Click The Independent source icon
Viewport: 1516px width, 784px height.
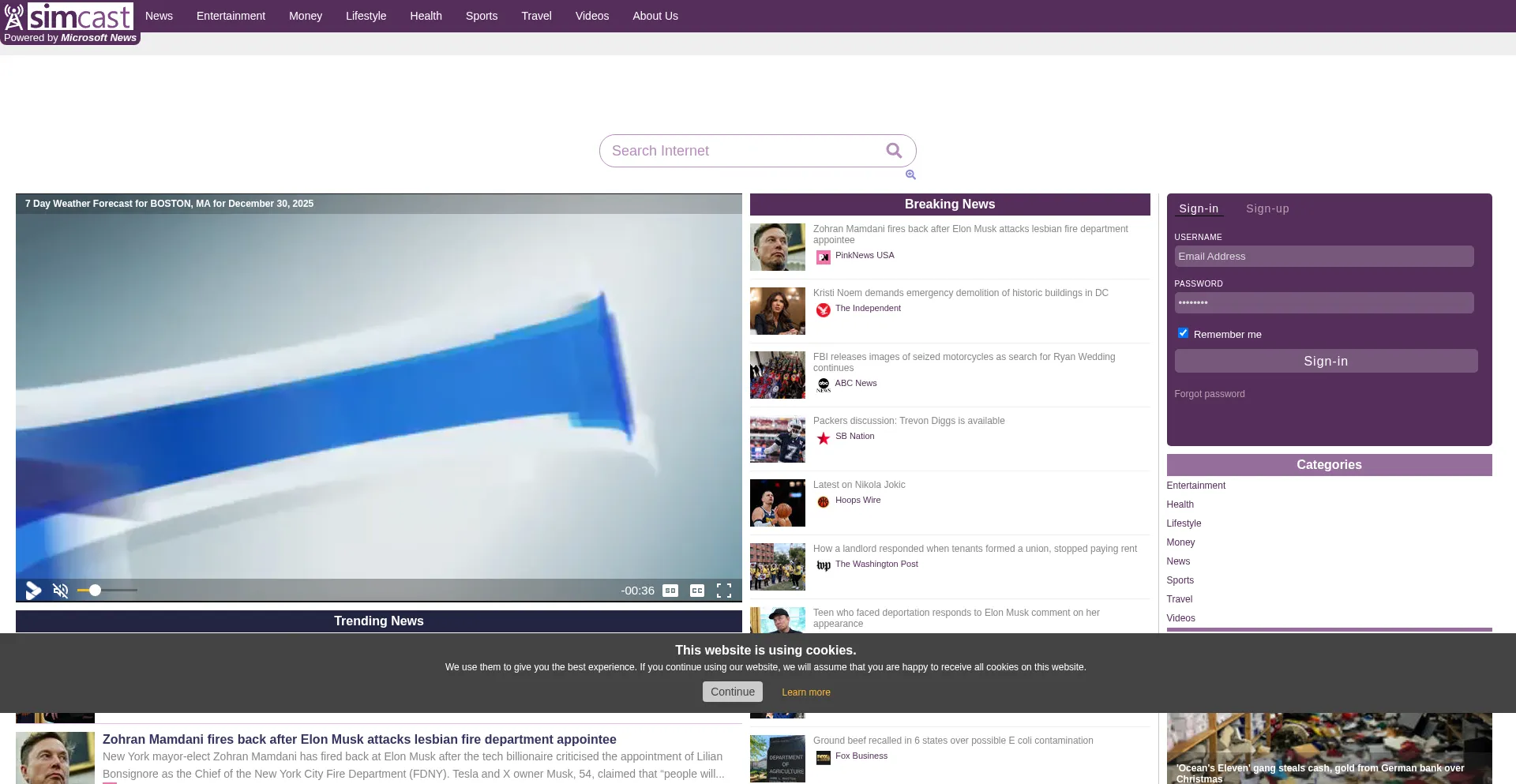[824, 310]
